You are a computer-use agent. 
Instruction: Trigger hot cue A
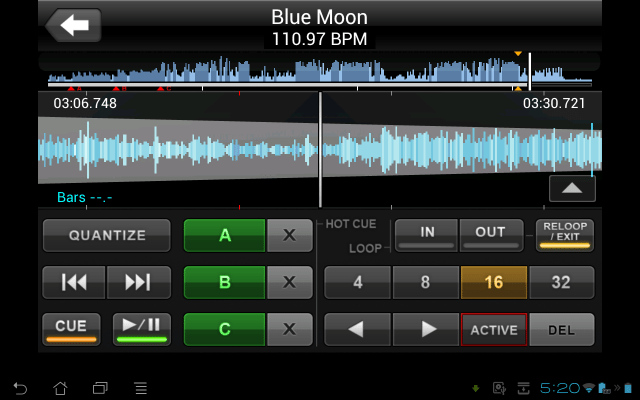tap(225, 236)
